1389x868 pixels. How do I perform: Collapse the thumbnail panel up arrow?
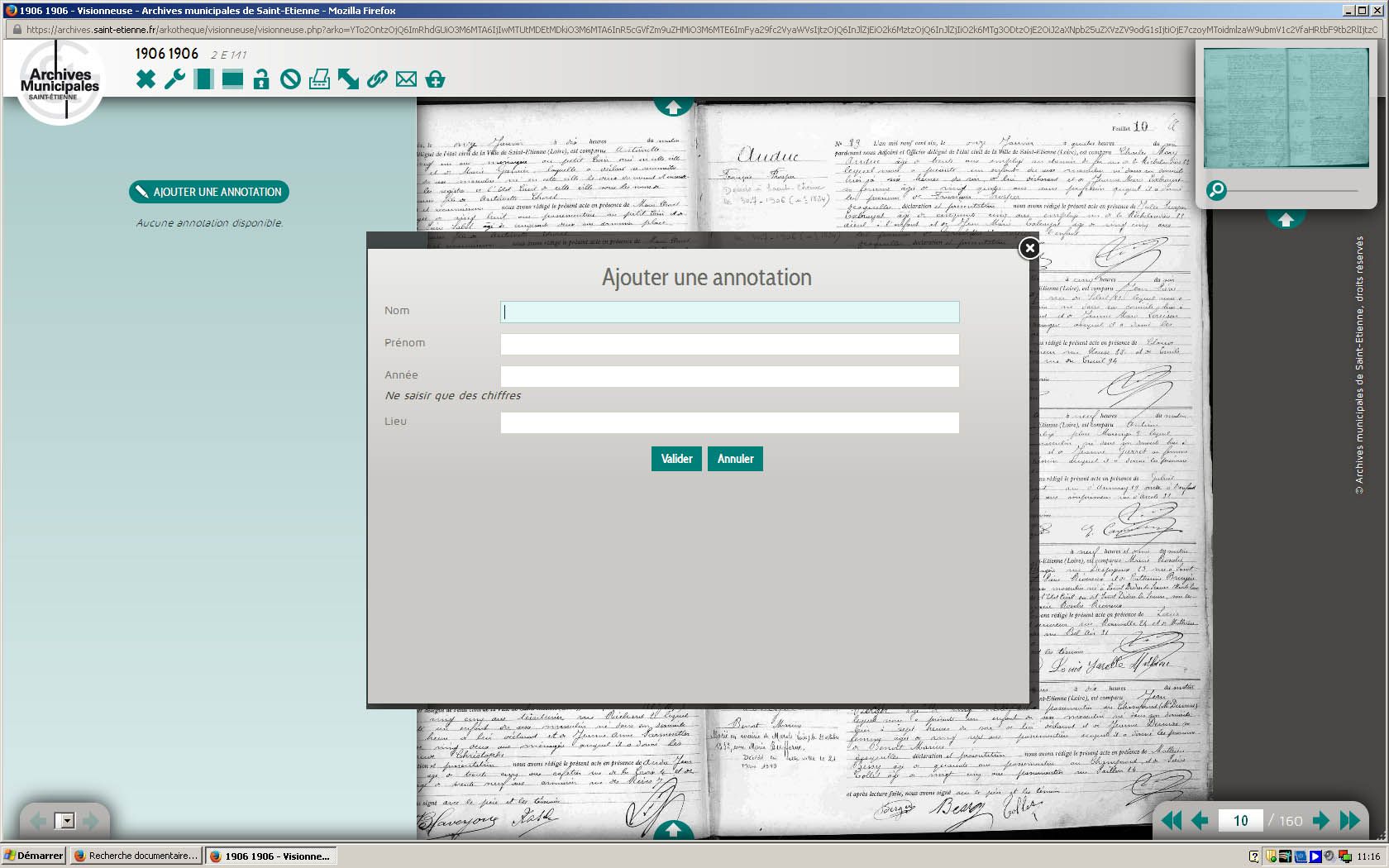pyautogui.click(x=1286, y=220)
